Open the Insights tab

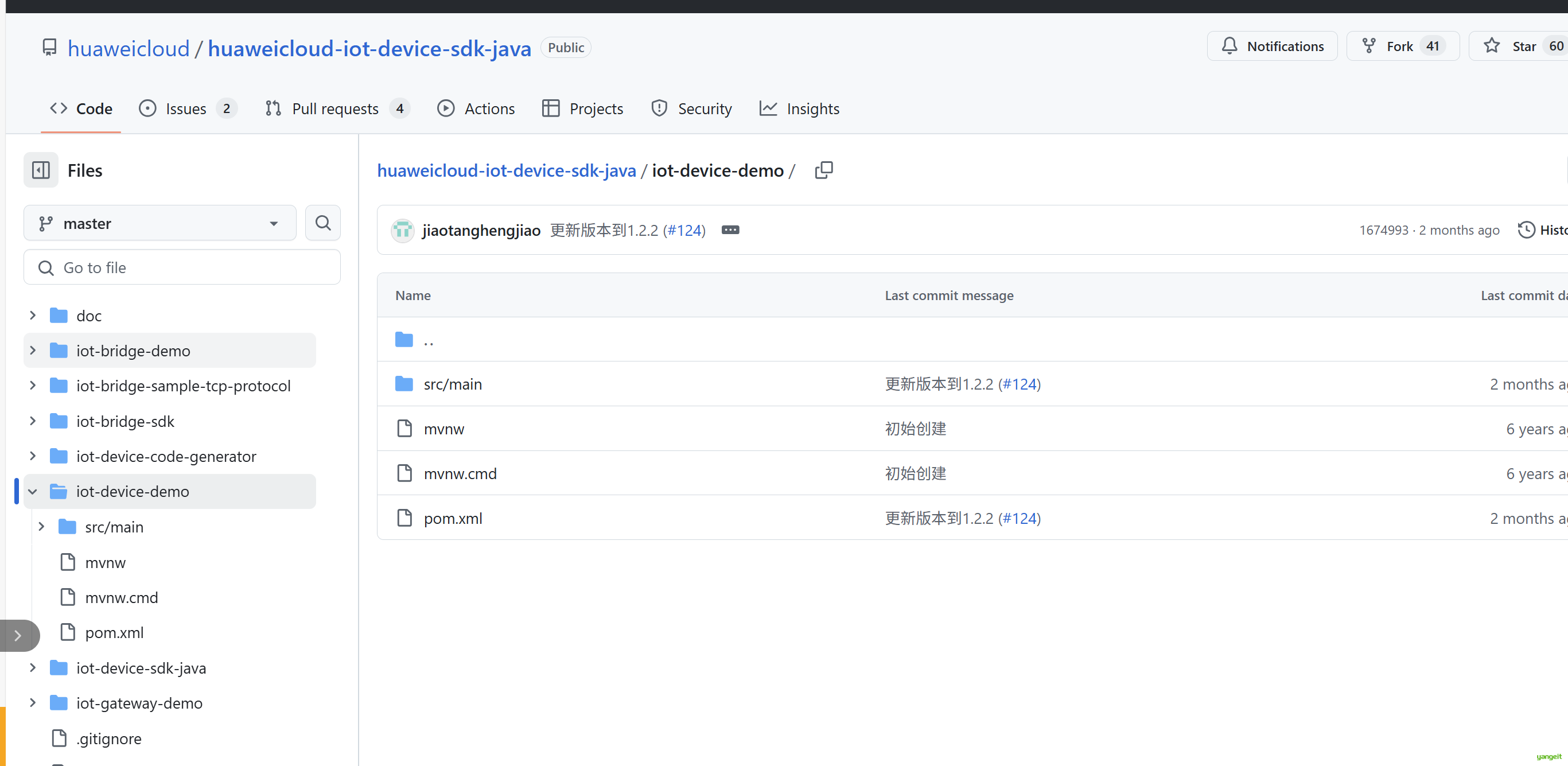tap(799, 109)
